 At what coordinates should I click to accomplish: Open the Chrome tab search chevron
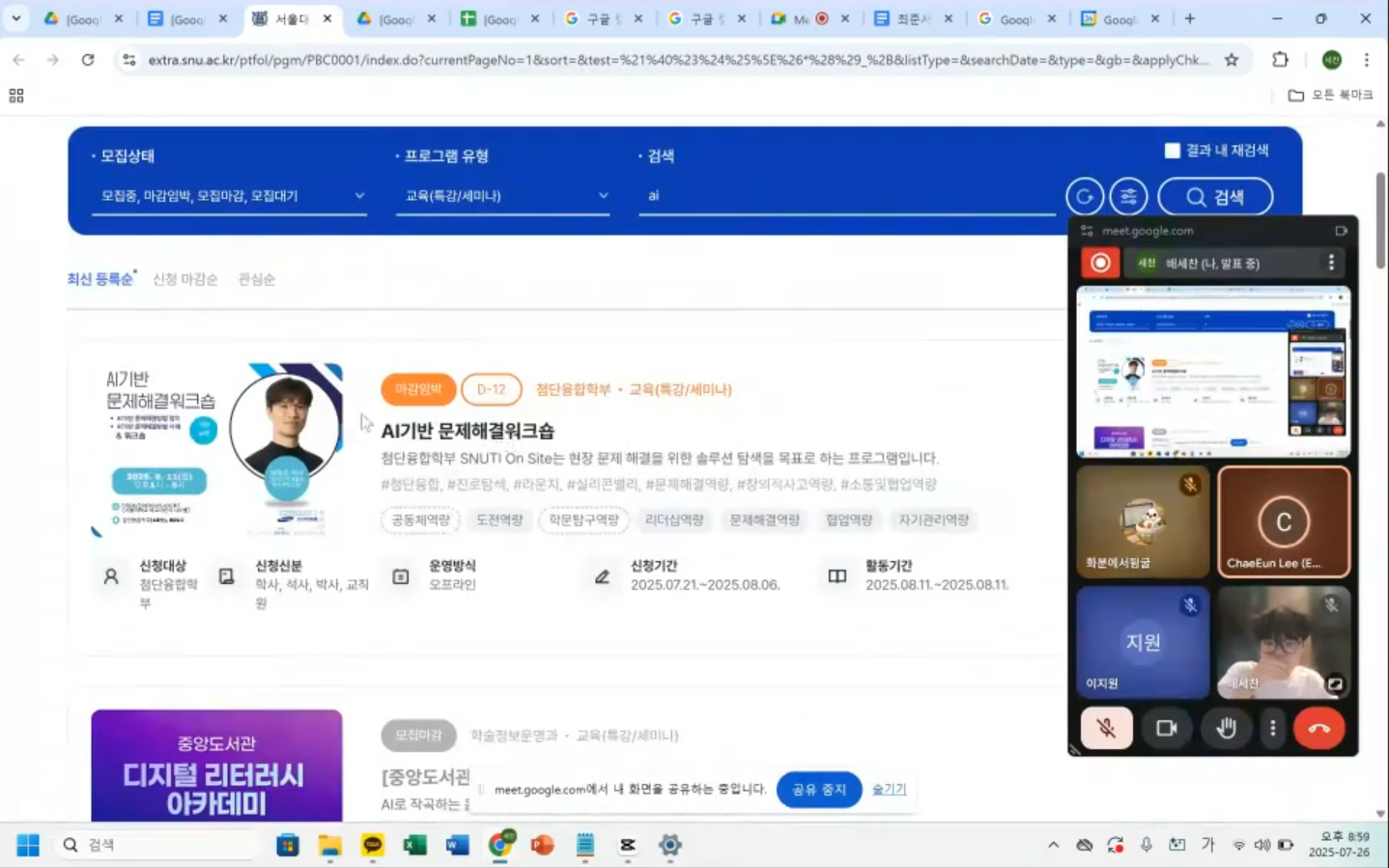pos(16,18)
